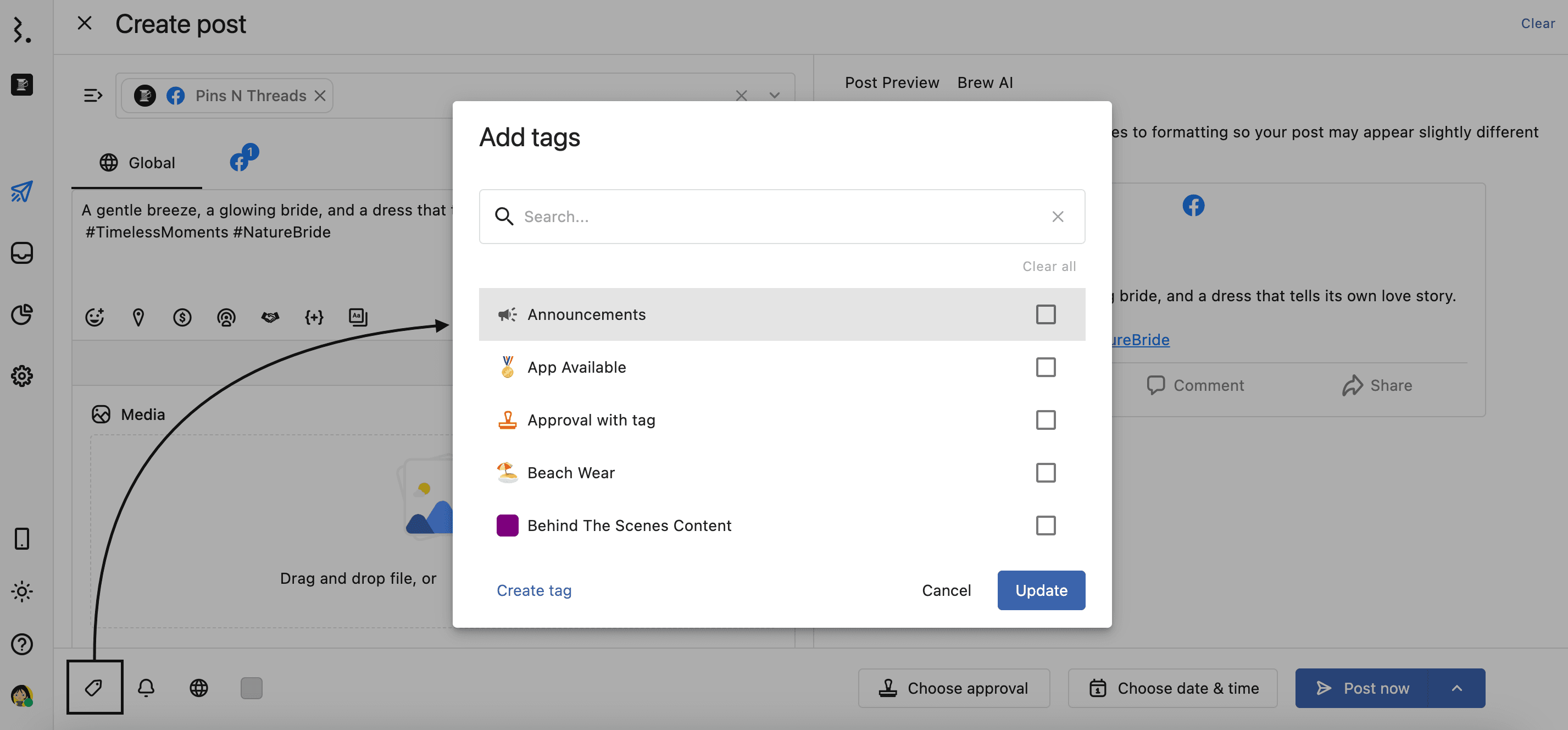Check the Approval with tag checkbox
Image resolution: width=1568 pixels, height=730 pixels.
[1045, 419]
